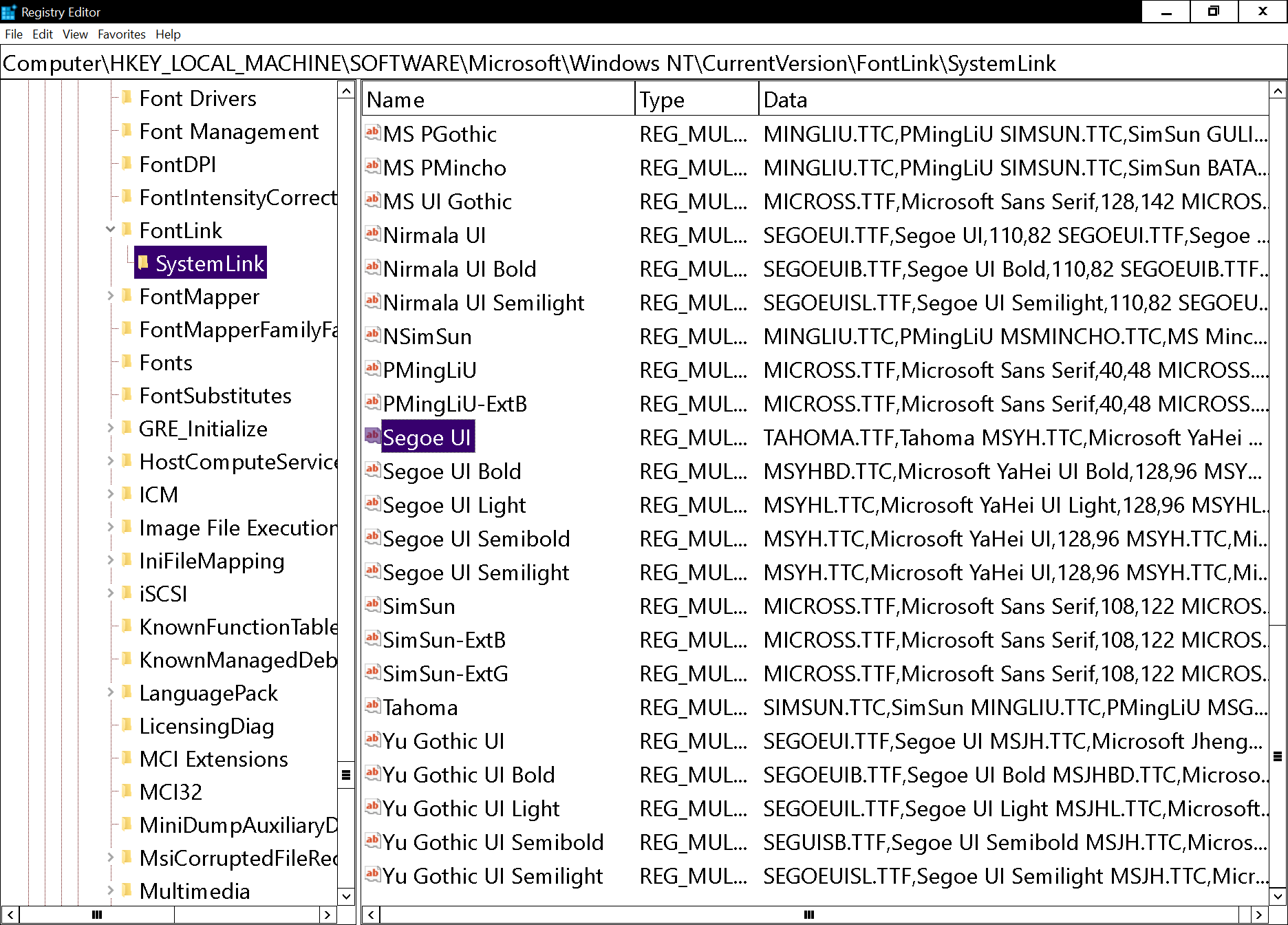Viewport: 1288px width, 925px height.
Task: Open the File menu
Action: (14, 34)
